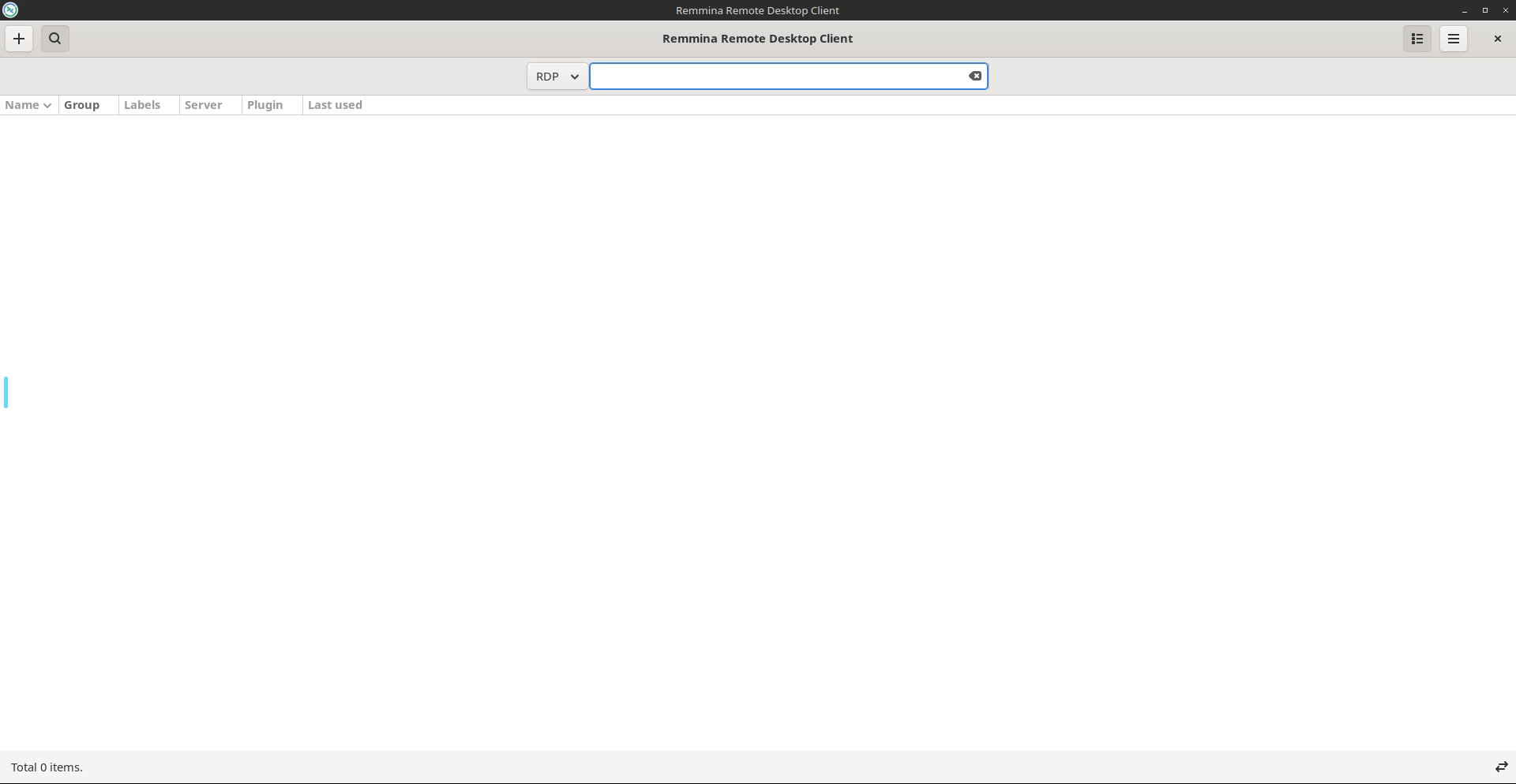This screenshot has width=1516, height=784.
Task: Click the 'Total 0 items.' status text
Action: pos(47,767)
